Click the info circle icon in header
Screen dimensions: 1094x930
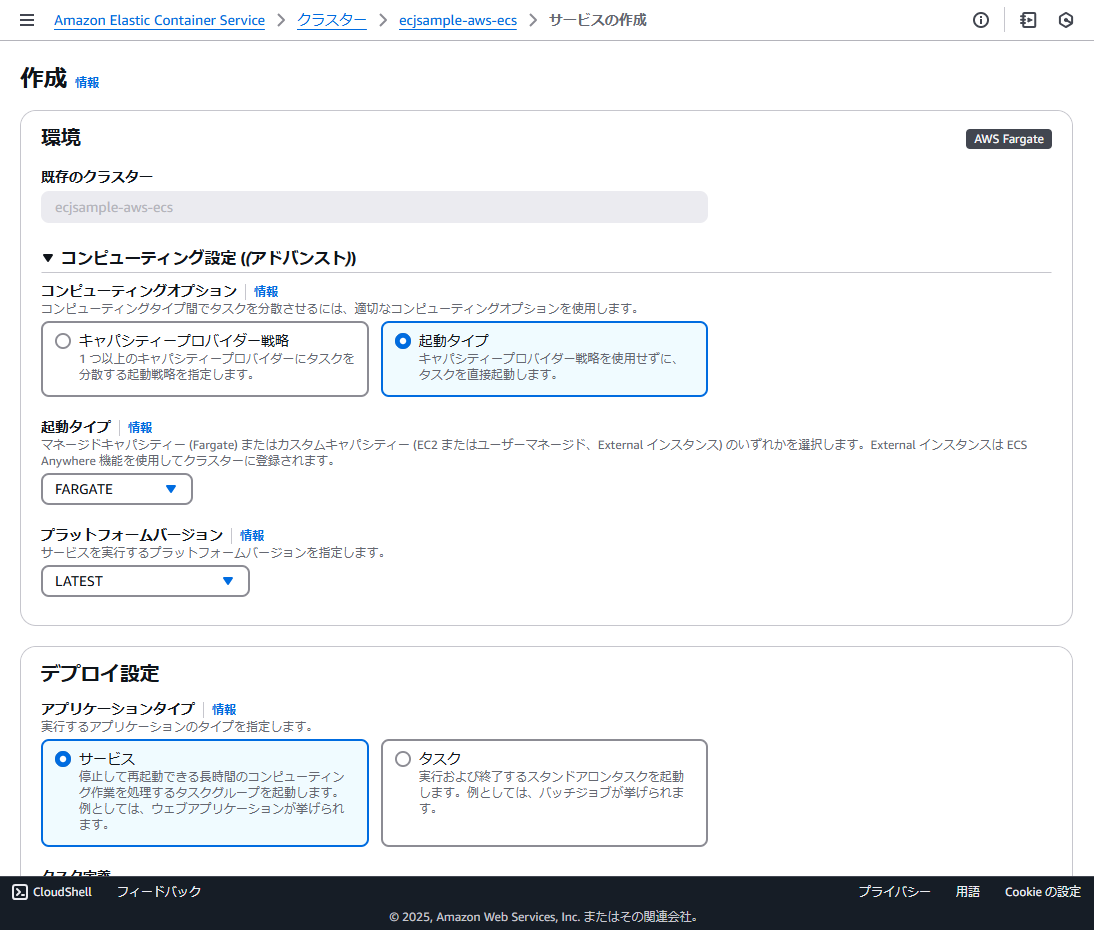[980, 20]
